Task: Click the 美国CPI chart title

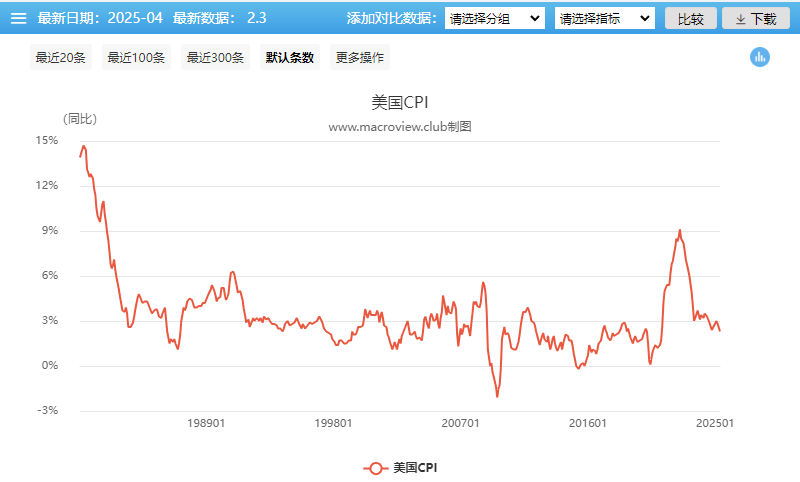Action: click(399, 102)
